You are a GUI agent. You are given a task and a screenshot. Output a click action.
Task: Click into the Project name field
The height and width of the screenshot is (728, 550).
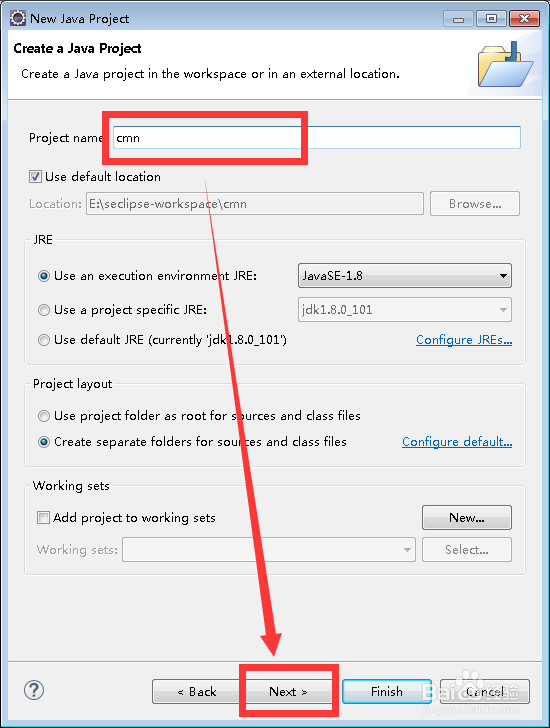[x=317, y=138]
